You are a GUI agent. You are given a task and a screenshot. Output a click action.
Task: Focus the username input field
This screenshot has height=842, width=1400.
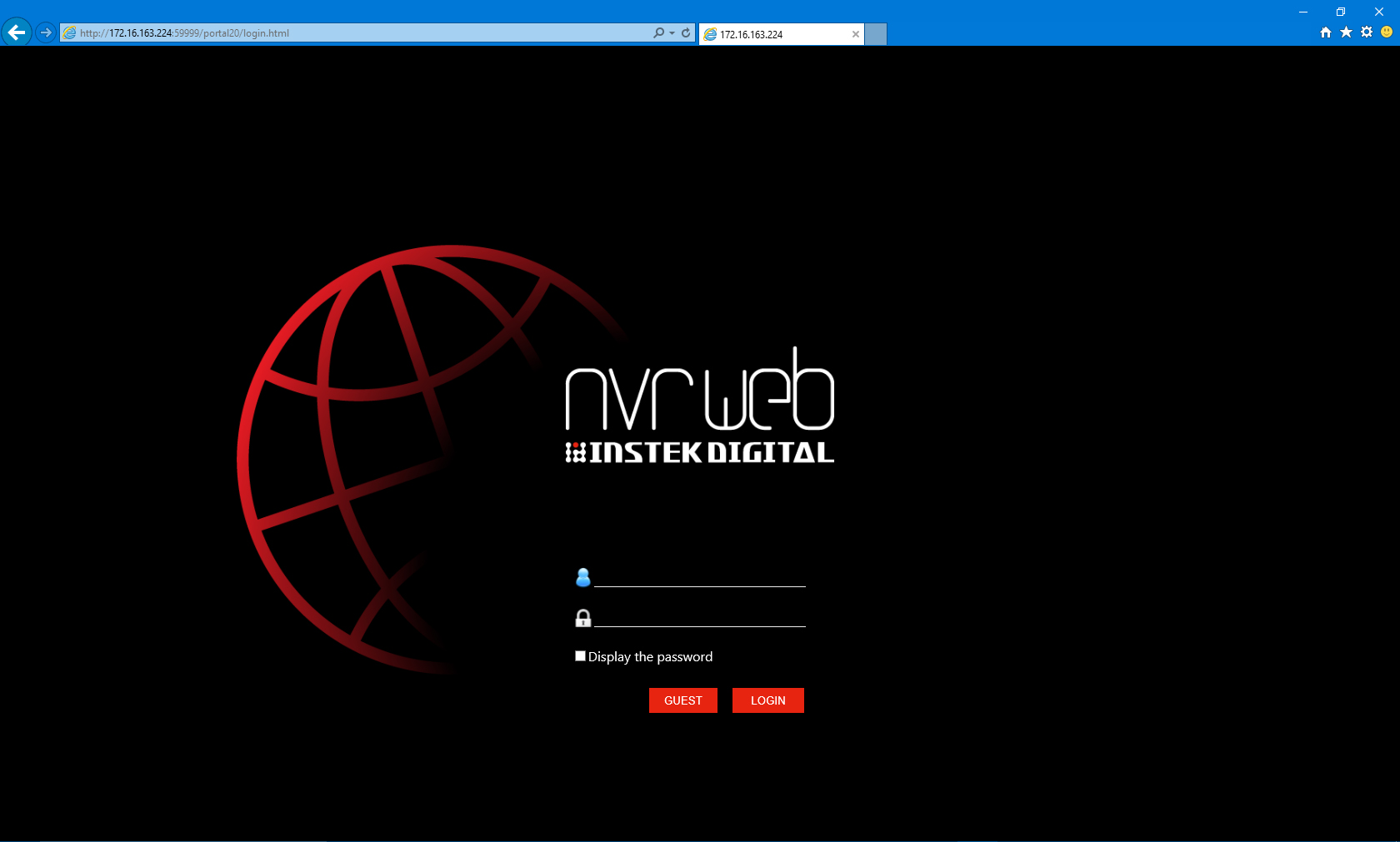pyautogui.click(x=699, y=576)
